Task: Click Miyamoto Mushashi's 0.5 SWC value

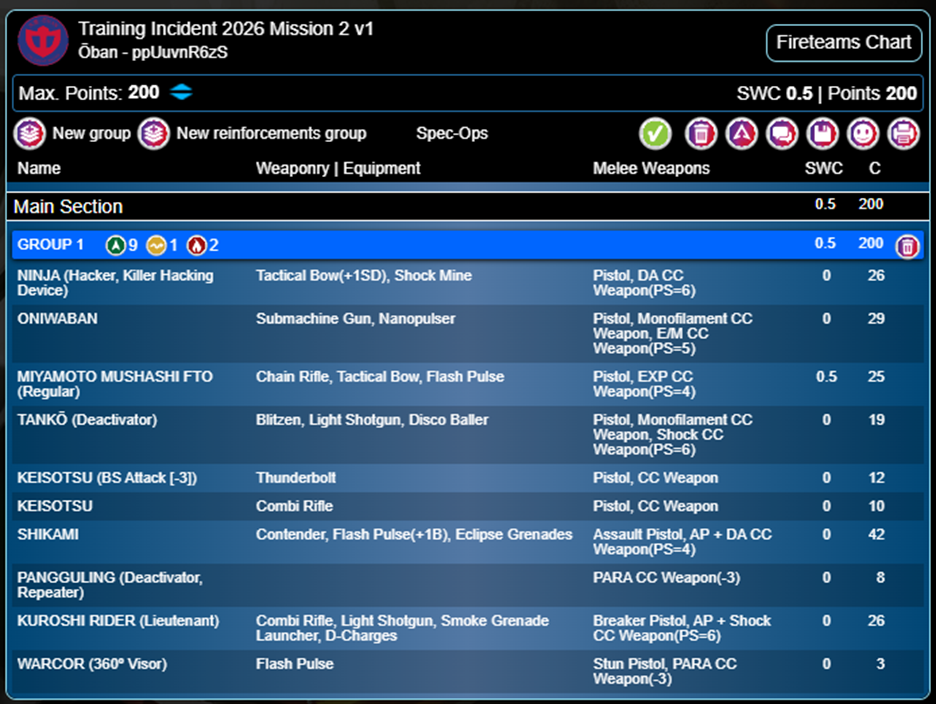Action: [826, 377]
